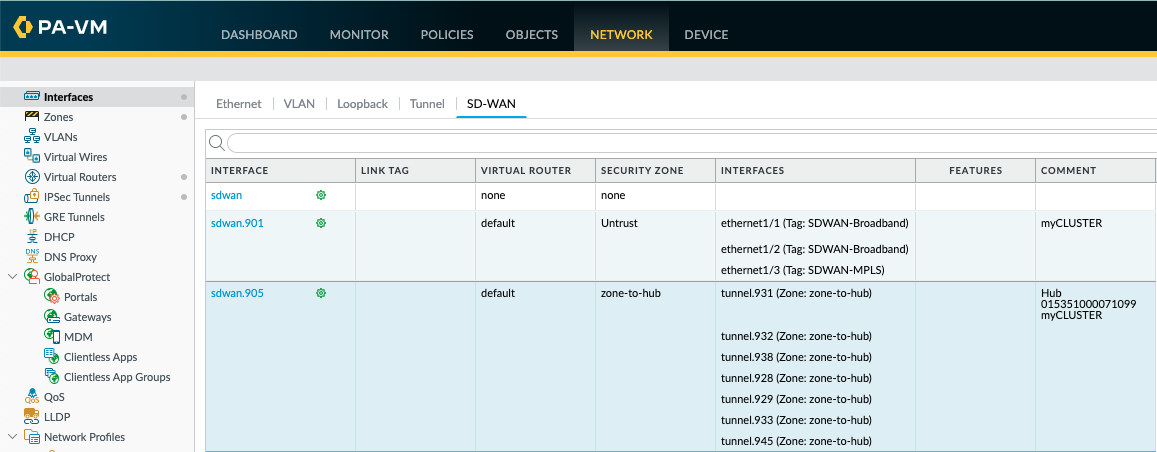
Task: Click the search magnifier icon
Action: click(216, 143)
